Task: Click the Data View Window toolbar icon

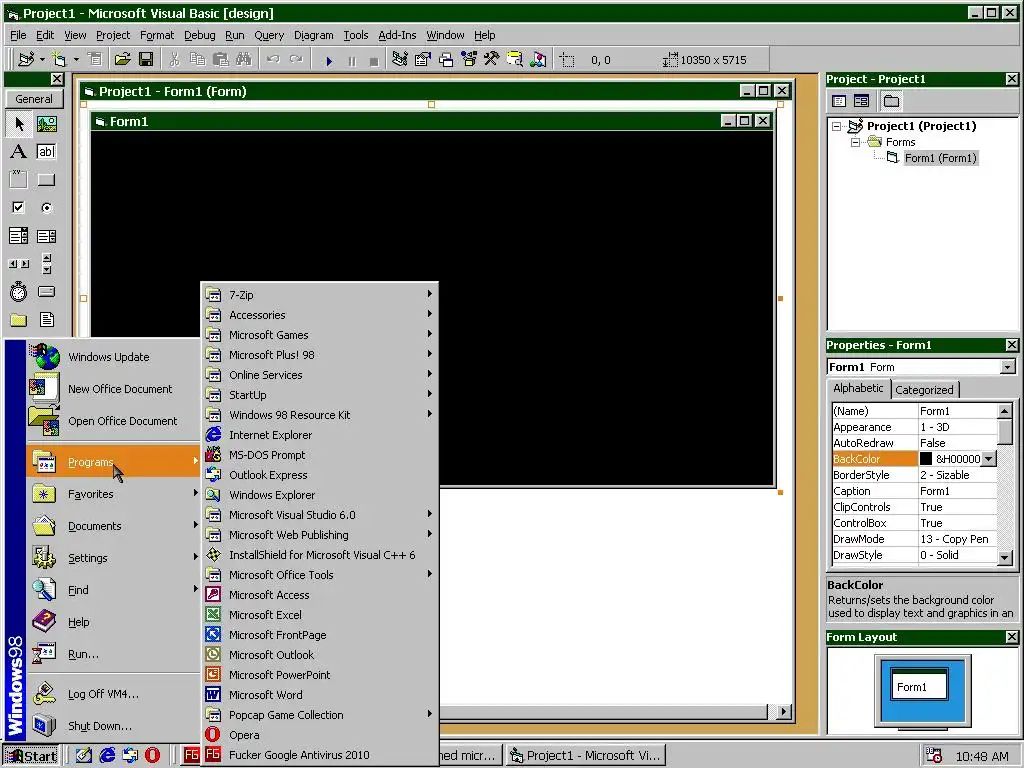Action: [515, 60]
